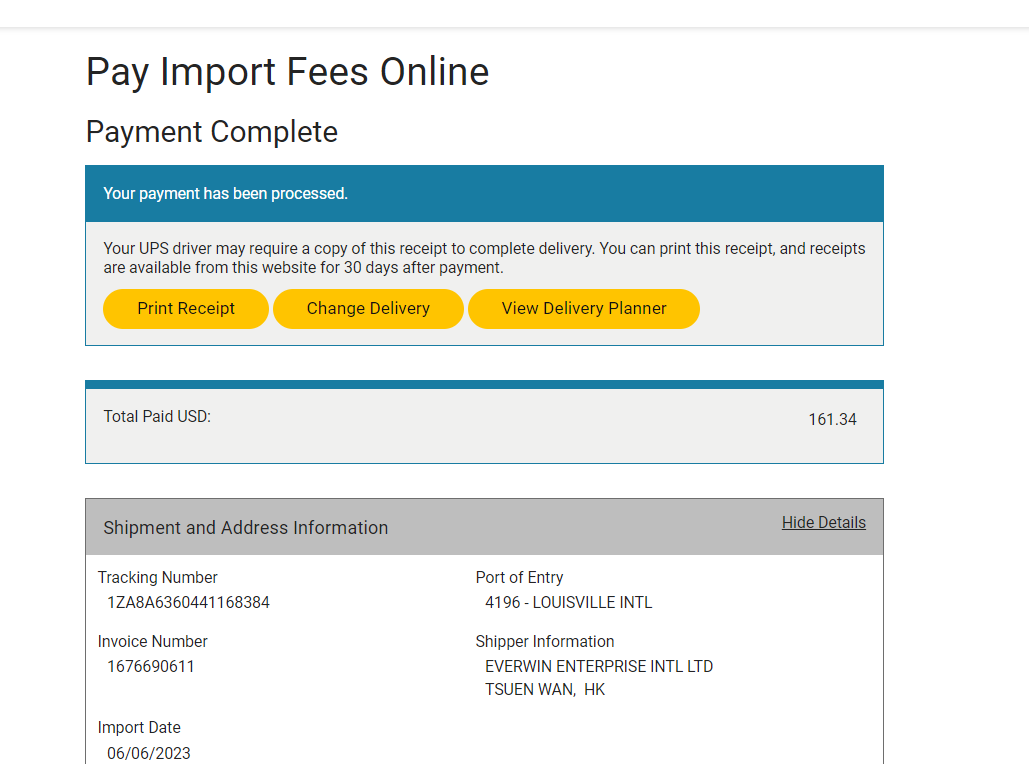The height and width of the screenshot is (764, 1029).
Task: Click invoice number 1676690611
Action: (151, 666)
